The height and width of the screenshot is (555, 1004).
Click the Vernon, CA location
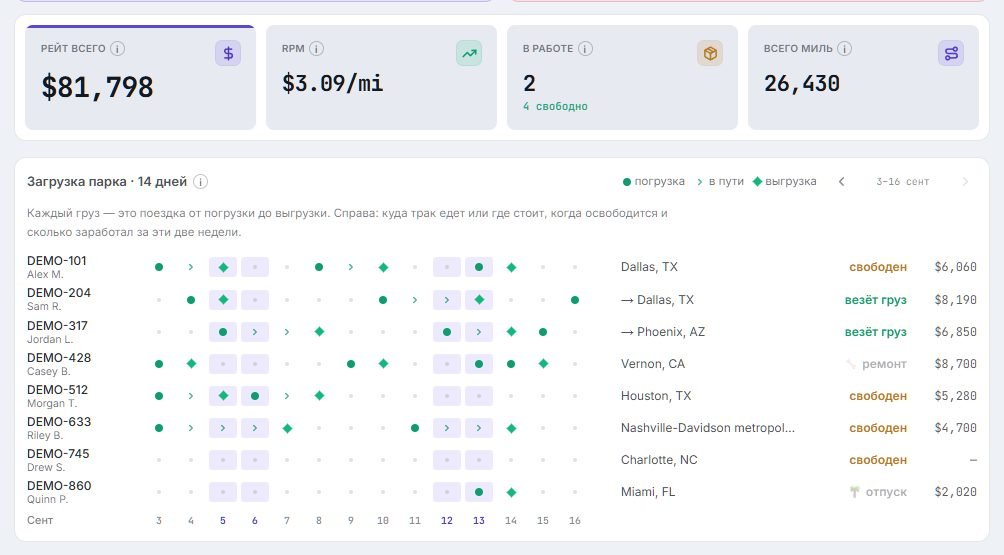point(652,364)
